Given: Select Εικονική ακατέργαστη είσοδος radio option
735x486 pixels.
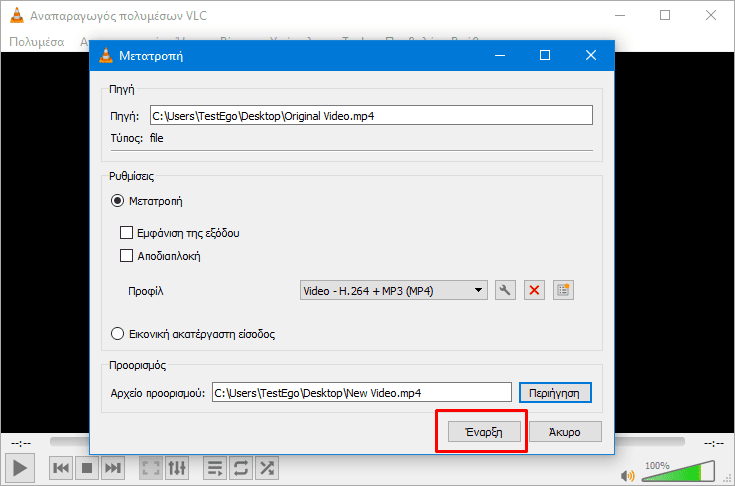Looking at the screenshot, I should [117, 334].
